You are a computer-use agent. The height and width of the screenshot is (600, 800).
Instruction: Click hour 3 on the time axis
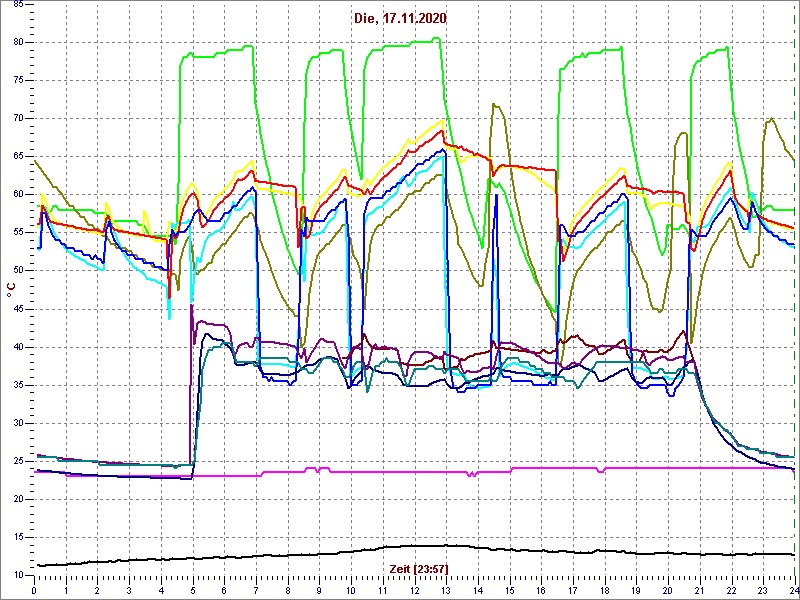[x=129, y=590]
